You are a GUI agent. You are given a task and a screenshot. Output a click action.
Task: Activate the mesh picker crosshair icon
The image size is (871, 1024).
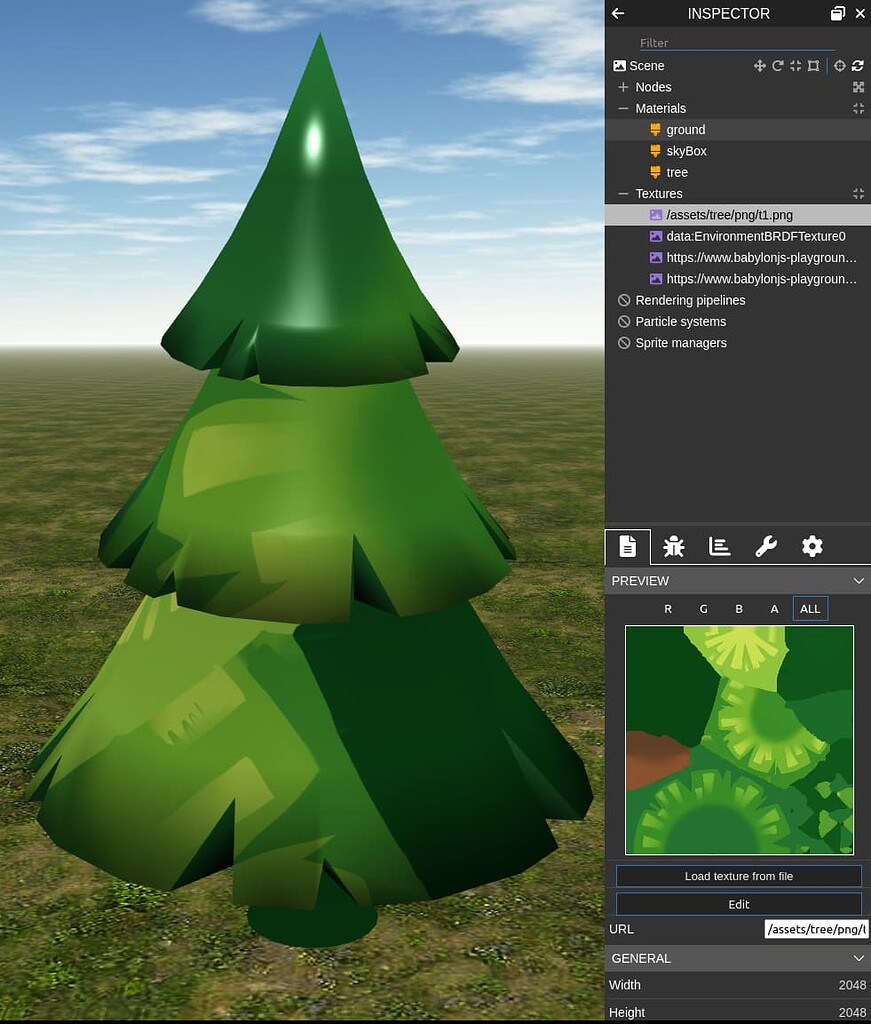pos(840,66)
